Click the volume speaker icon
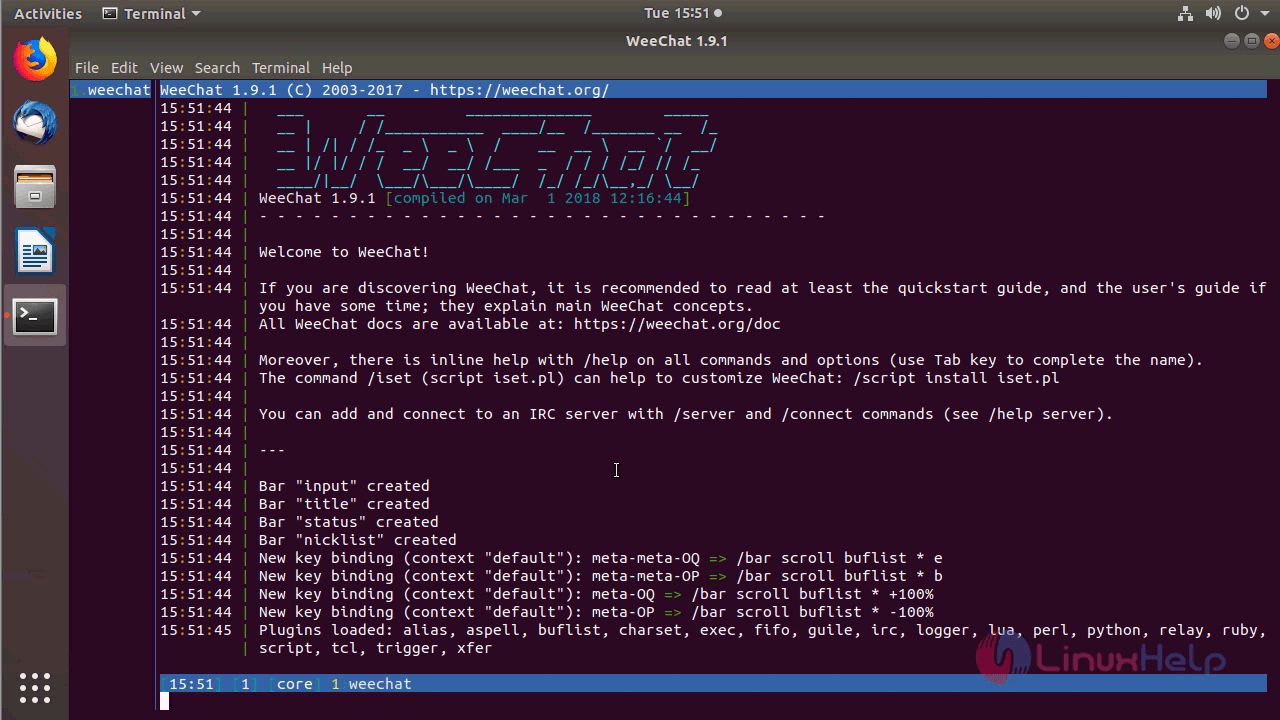Image resolution: width=1280 pixels, height=720 pixels. 1213,13
